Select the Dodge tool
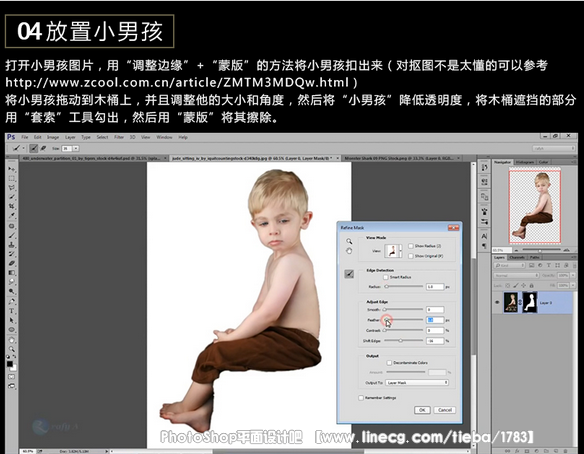This screenshot has height=454, width=584. point(12,291)
